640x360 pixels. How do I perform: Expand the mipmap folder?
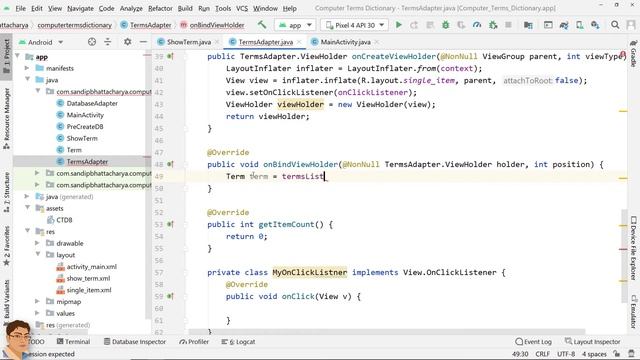pos(37,301)
